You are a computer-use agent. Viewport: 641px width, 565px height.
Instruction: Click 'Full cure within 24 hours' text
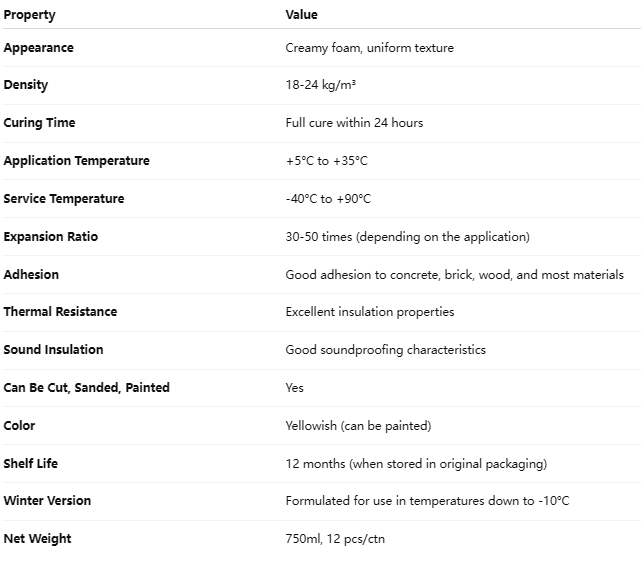[354, 123]
